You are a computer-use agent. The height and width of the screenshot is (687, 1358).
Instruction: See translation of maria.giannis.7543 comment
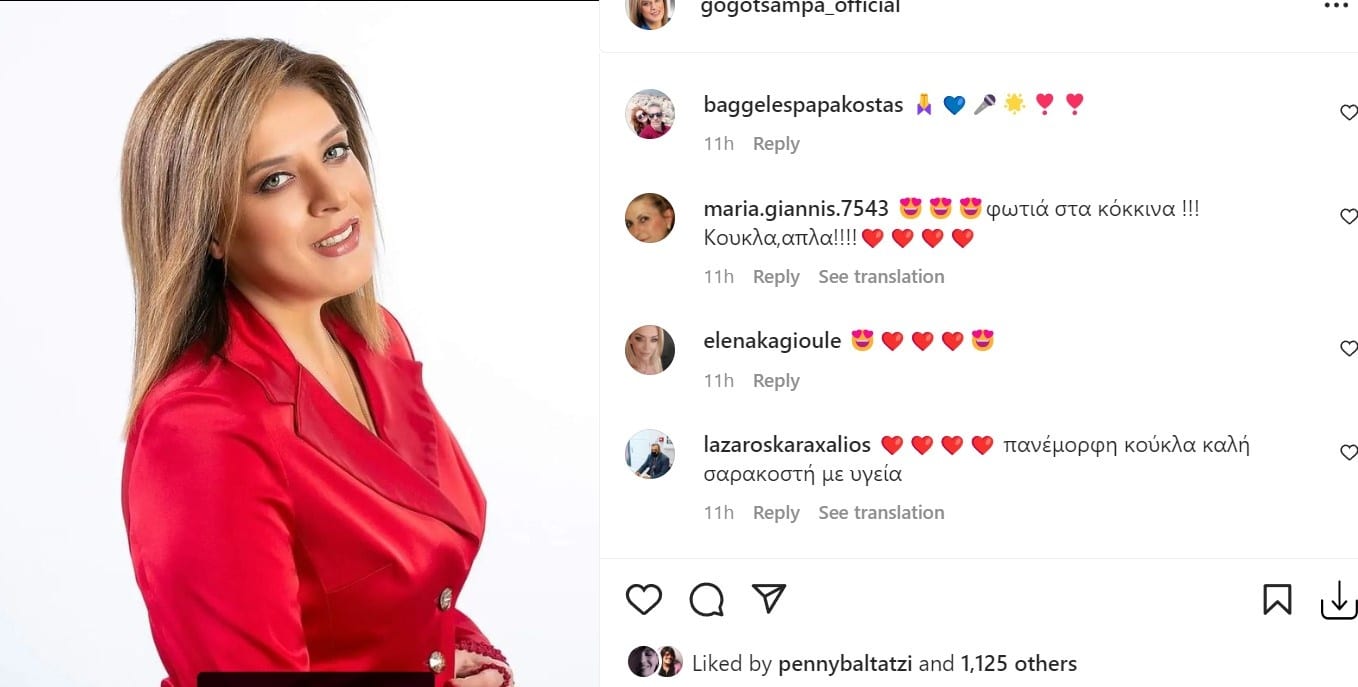click(x=881, y=277)
